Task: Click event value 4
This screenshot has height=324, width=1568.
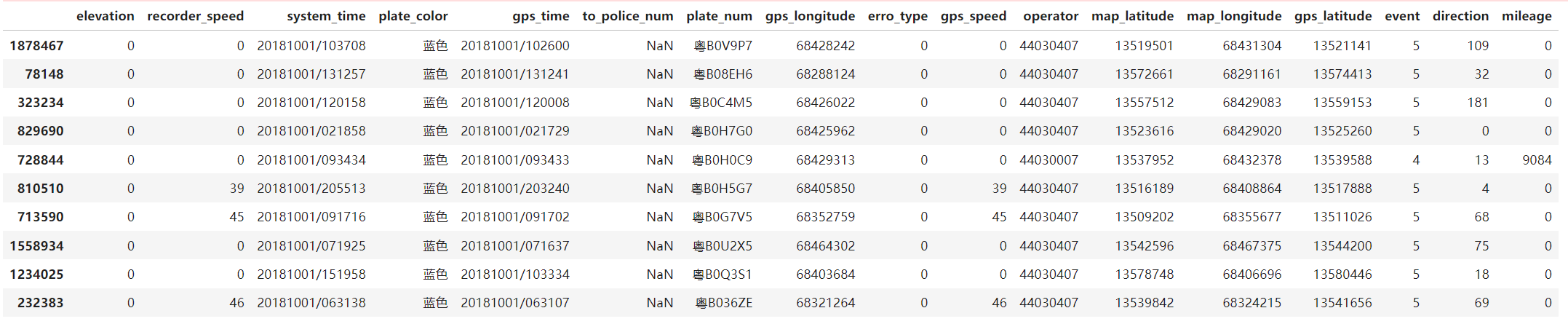Action: (1416, 160)
